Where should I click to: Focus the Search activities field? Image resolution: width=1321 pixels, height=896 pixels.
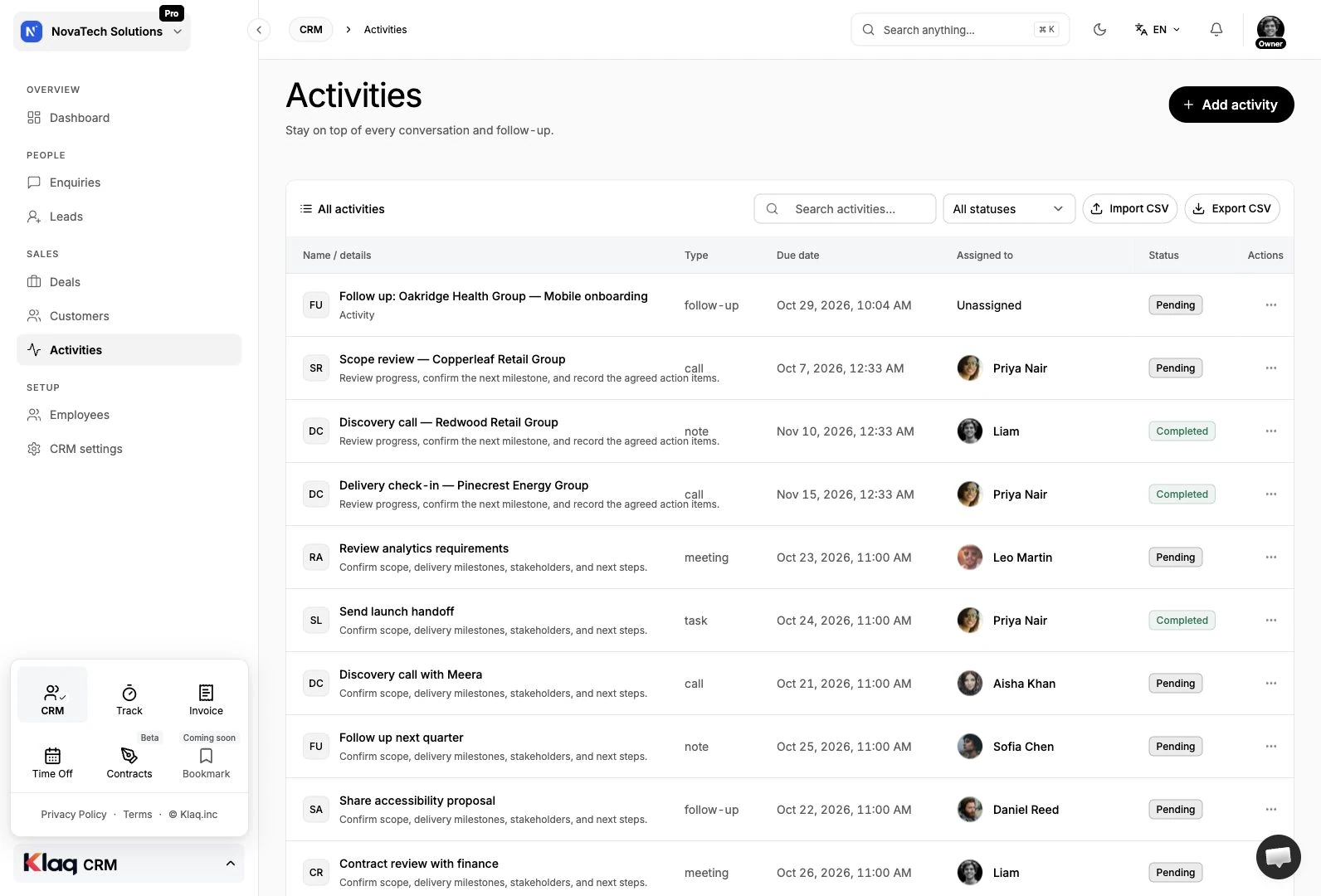point(845,209)
